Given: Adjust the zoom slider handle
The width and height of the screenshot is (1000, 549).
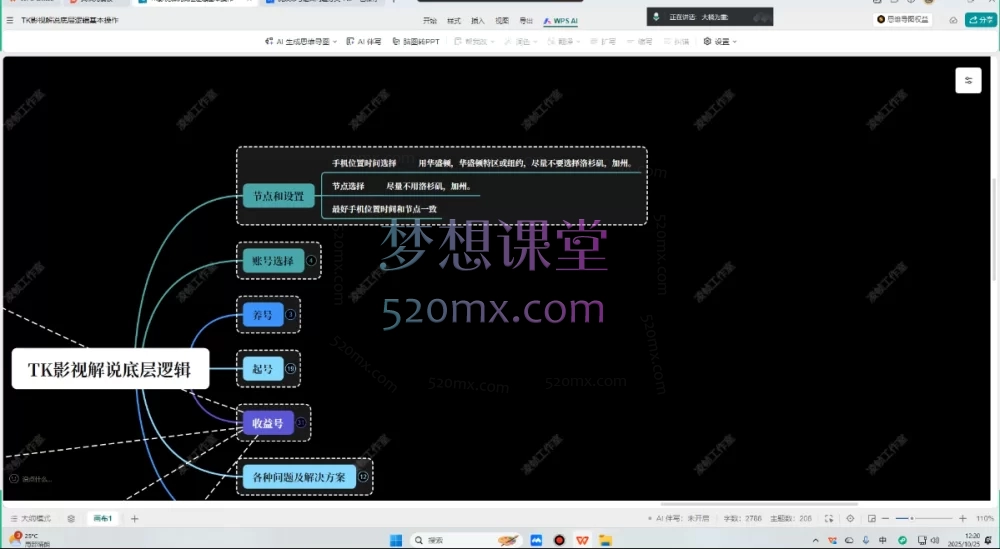Looking at the screenshot, I should click(912, 518).
